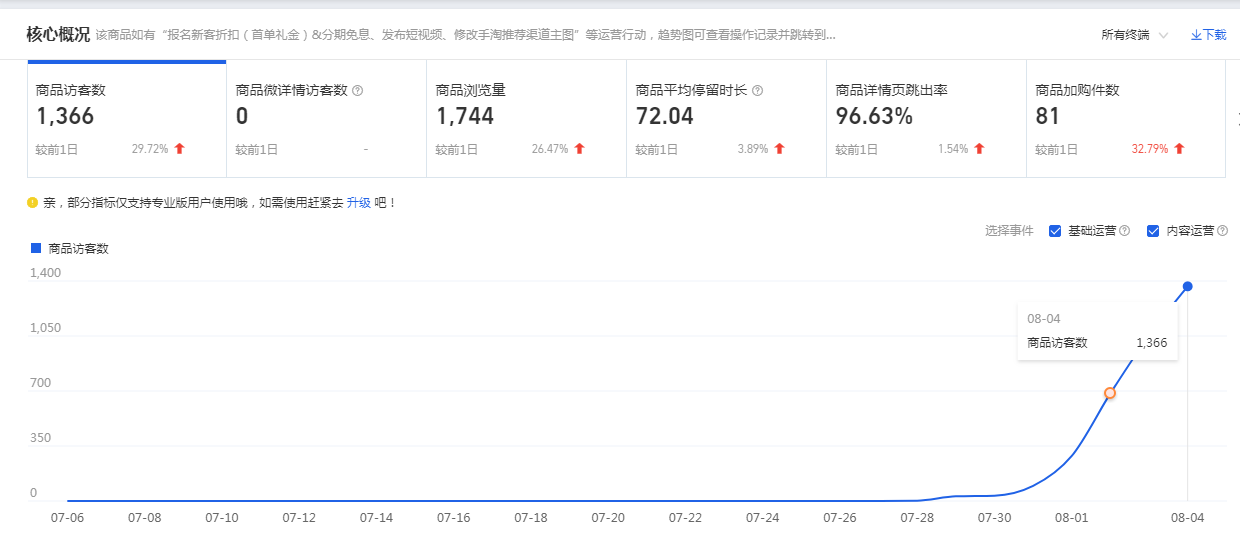Click the 核心概况 section title
This screenshot has width=1240, height=546.
(x=58, y=34)
